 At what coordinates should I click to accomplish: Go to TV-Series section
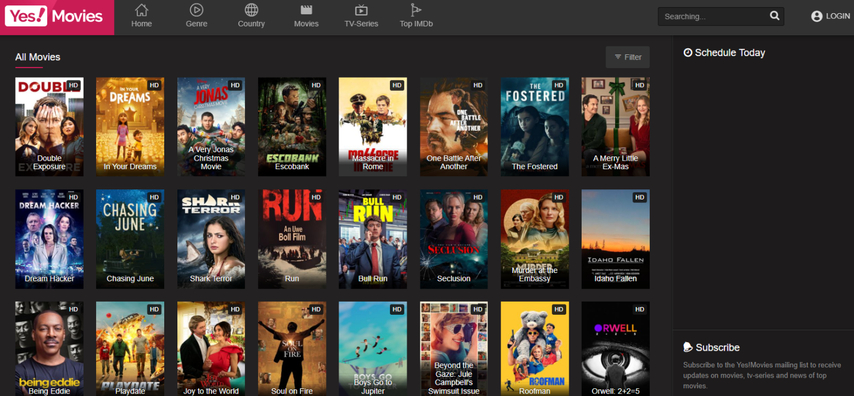[361, 16]
